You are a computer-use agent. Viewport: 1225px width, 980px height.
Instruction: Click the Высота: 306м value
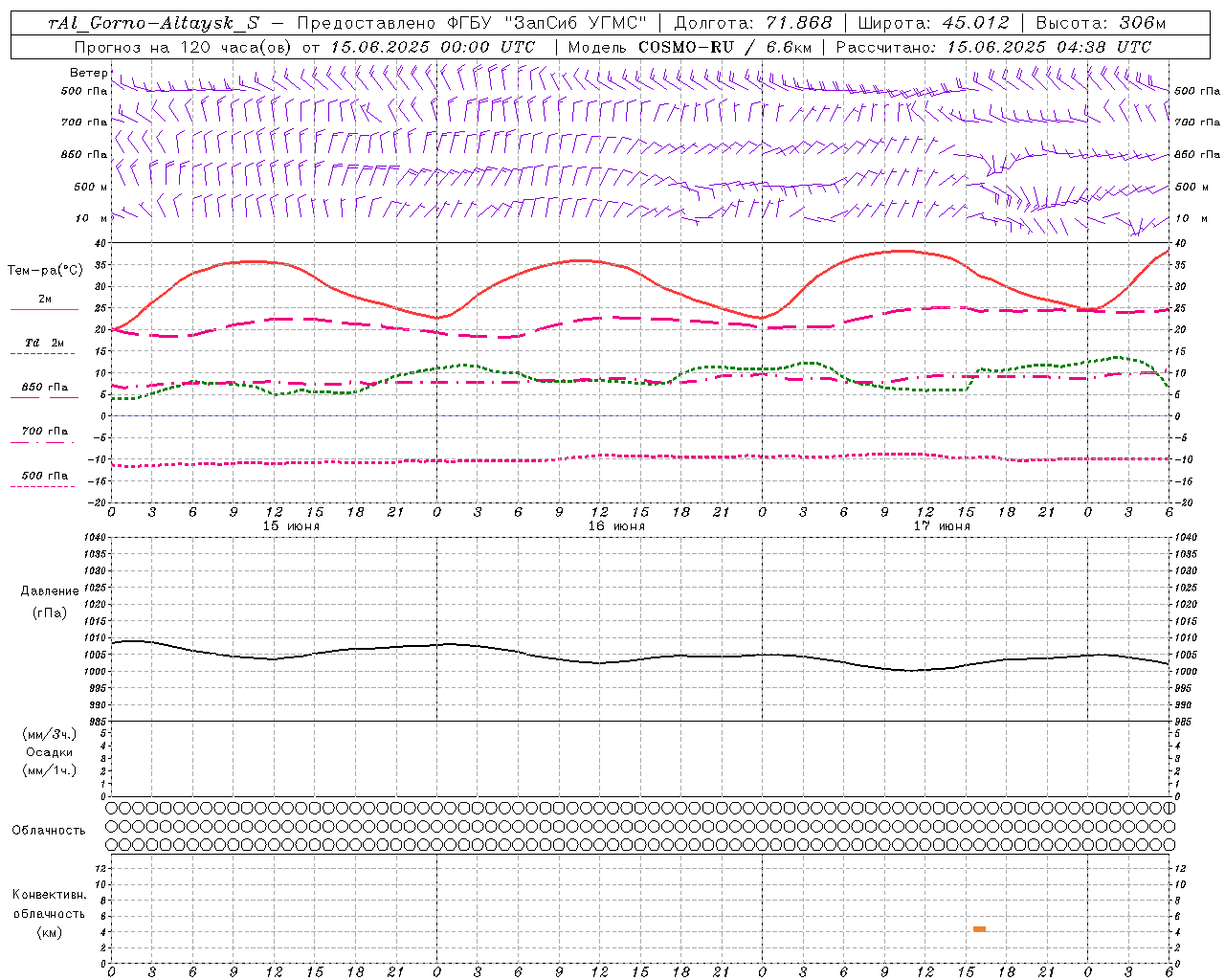click(1101, 24)
